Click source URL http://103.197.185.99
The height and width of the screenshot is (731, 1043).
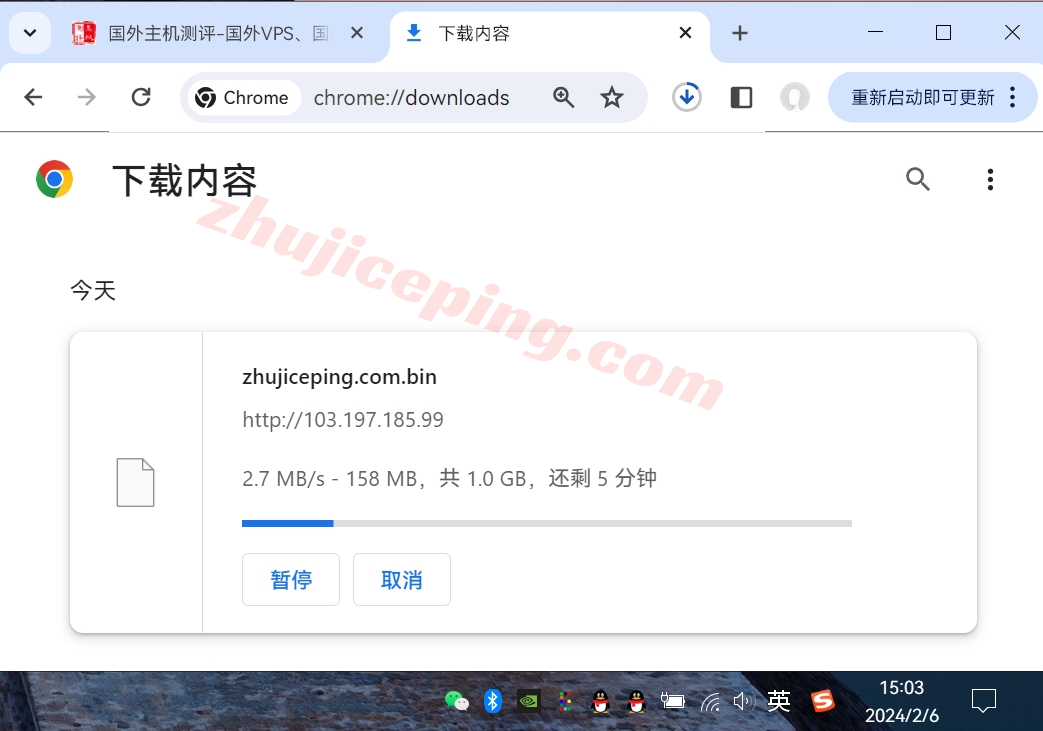click(343, 420)
